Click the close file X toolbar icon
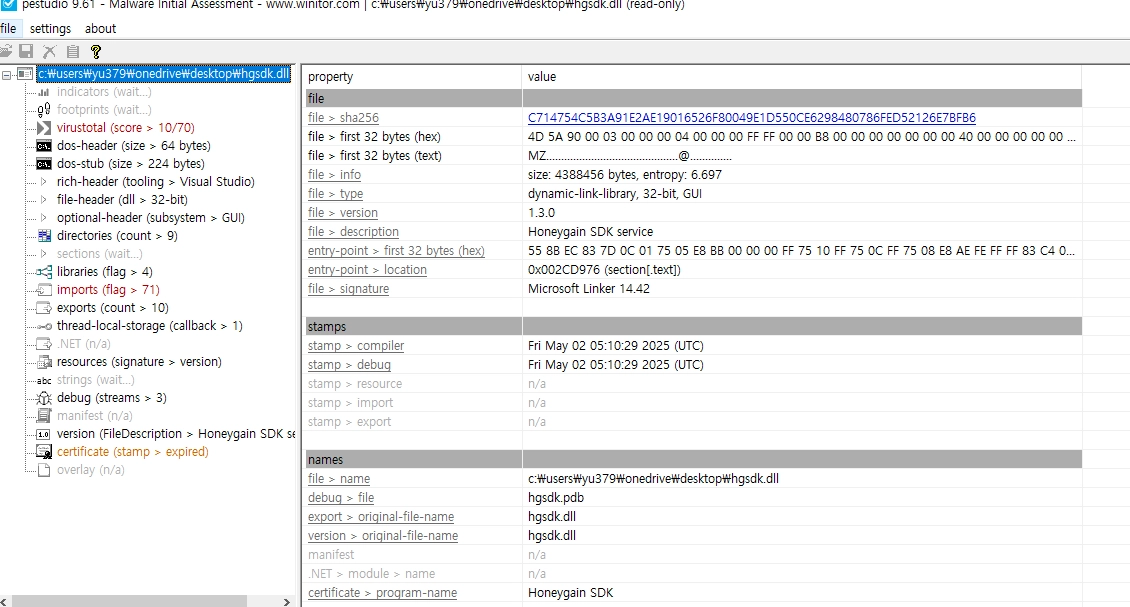This screenshot has height=607, width=1130. [x=49, y=51]
